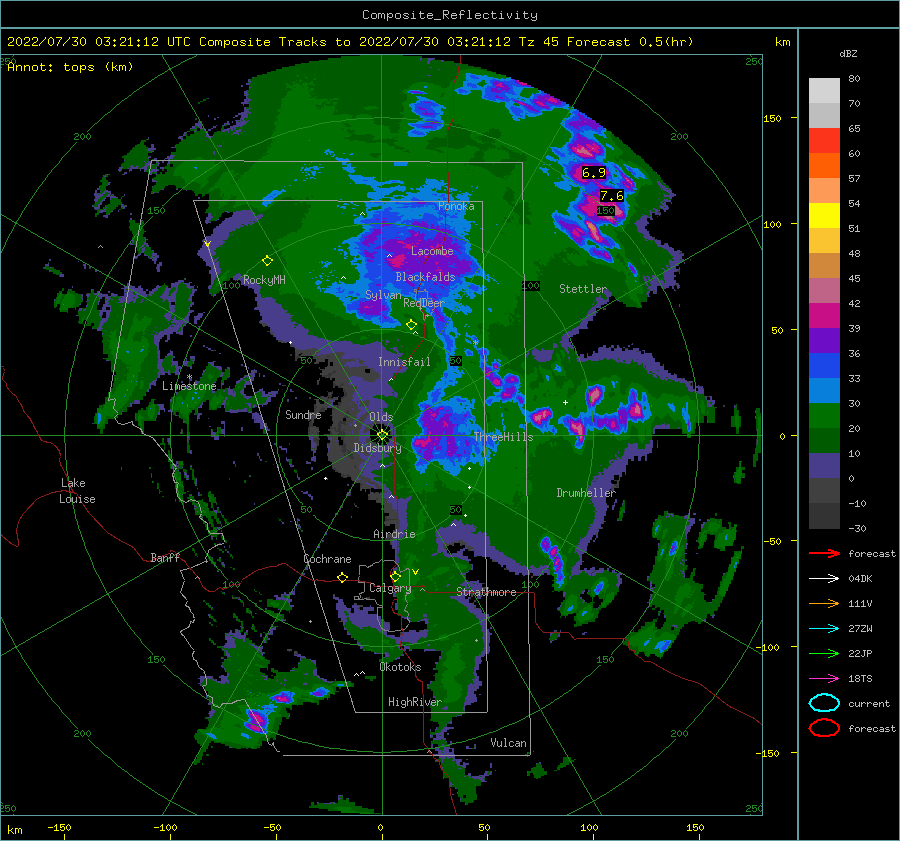Image resolution: width=900 pixels, height=841 pixels.
Task: Click the Okotoks label
Action: pos(400,667)
